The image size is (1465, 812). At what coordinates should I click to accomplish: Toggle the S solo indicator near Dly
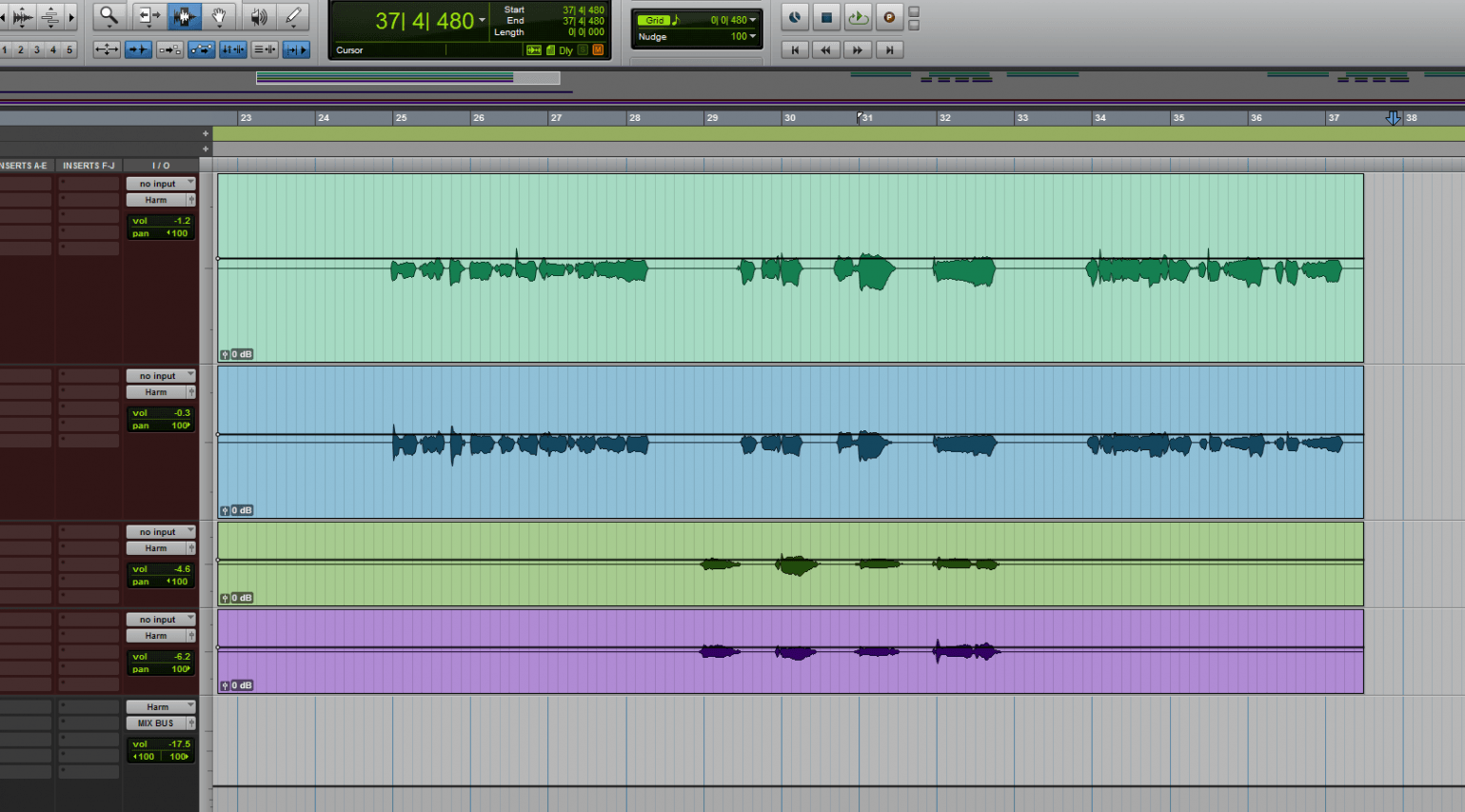(583, 50)
